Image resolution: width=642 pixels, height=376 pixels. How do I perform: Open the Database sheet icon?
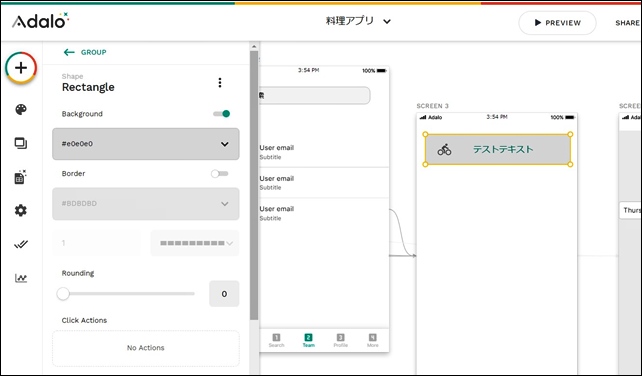tap(20, 177)
